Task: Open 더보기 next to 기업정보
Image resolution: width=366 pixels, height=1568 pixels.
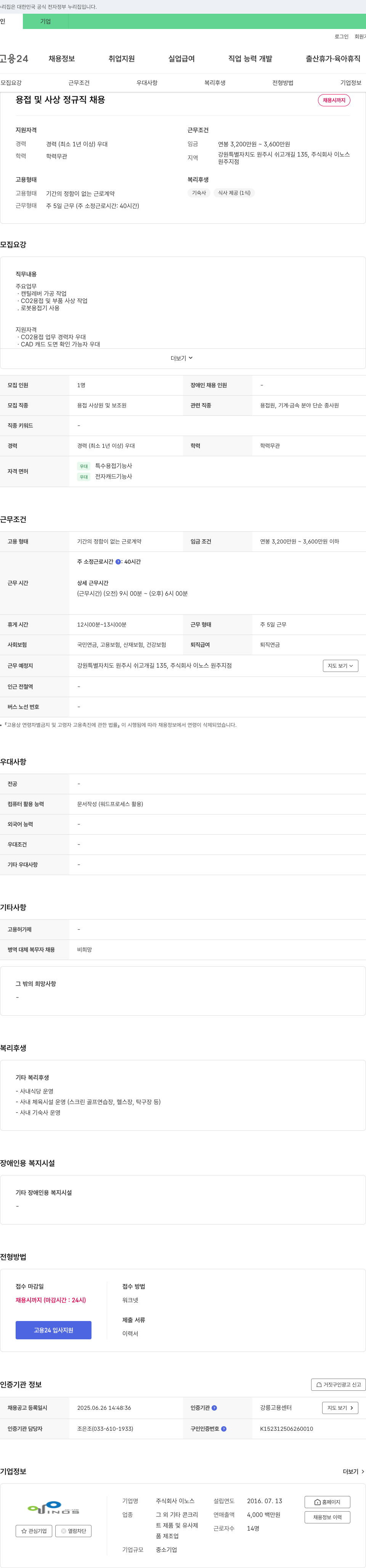Action: click(353, 1471)
